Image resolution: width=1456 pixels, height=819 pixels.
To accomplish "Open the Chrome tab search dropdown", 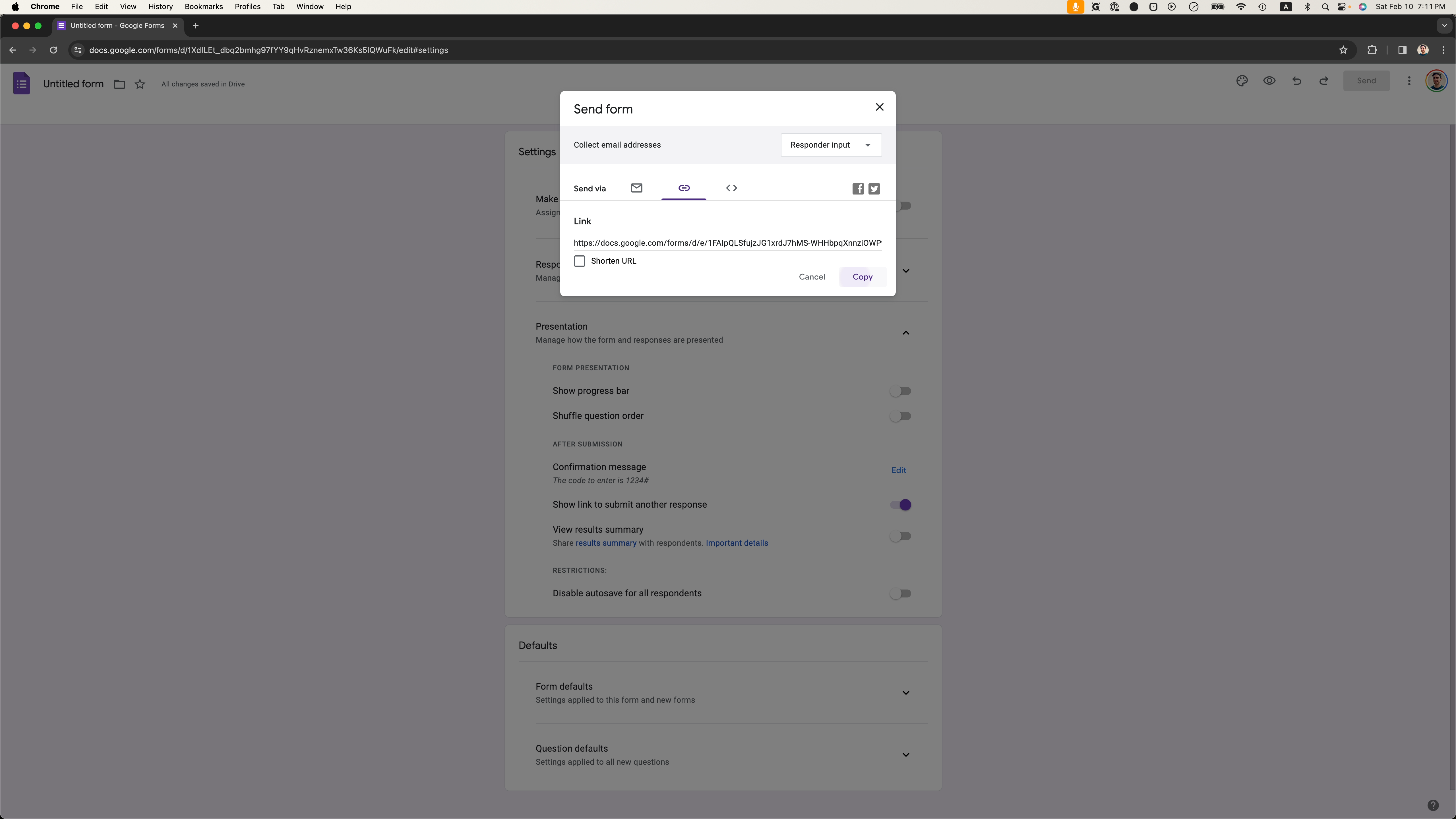I will pos(1444,25).
